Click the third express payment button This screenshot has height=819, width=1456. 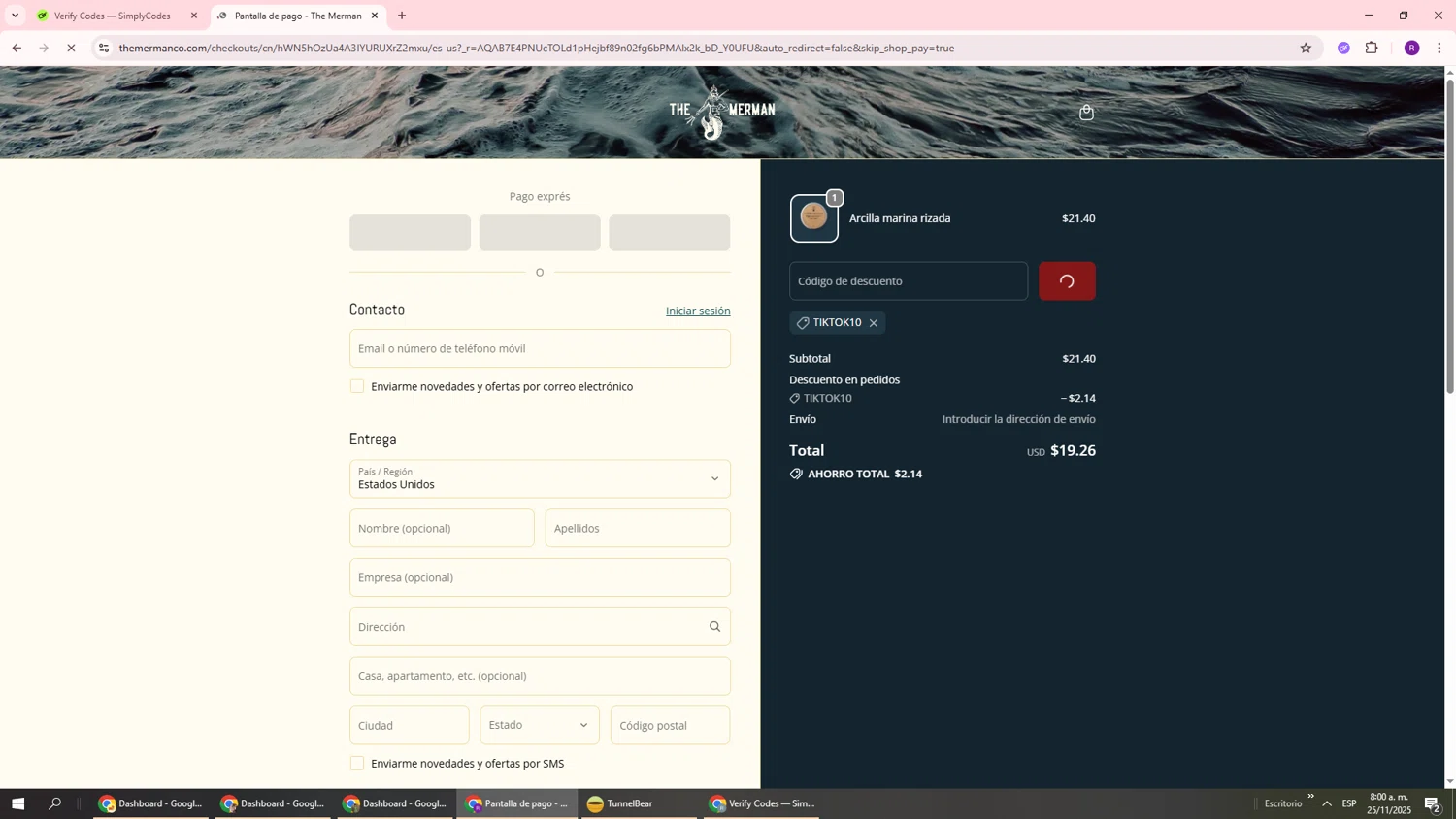click(x=670, y=233)
